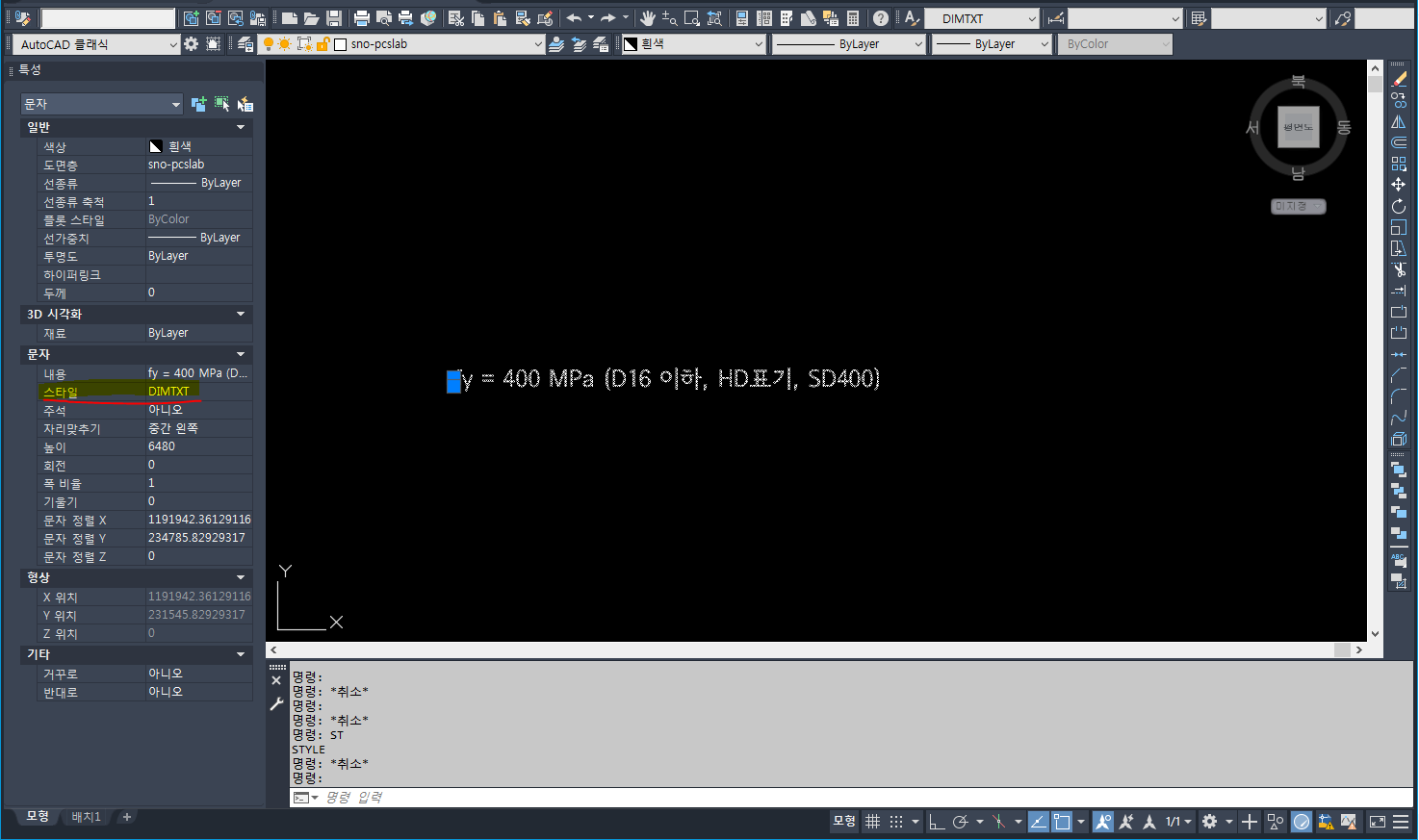
Task: Select the Move tool in right toolbar
Action: pos(1399,185)
